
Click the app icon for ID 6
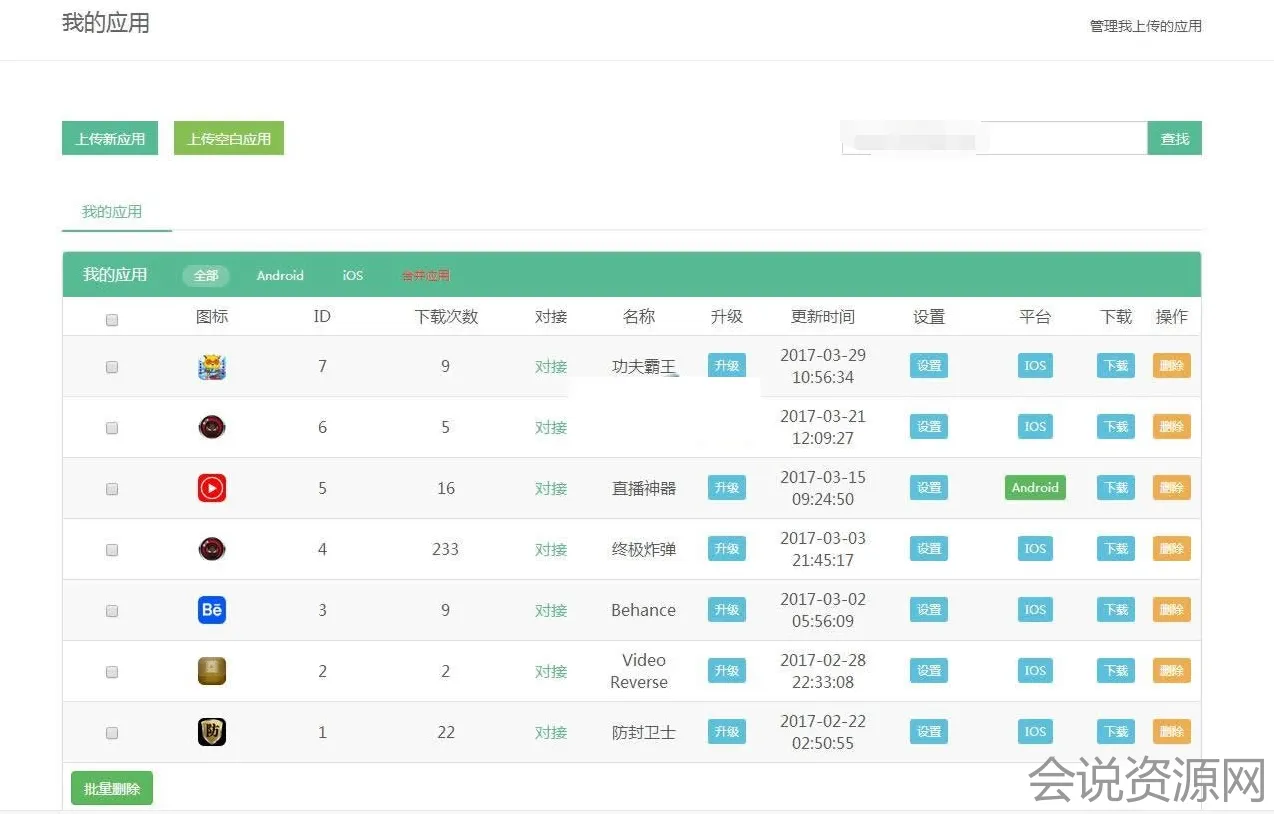tap(212, 427)
